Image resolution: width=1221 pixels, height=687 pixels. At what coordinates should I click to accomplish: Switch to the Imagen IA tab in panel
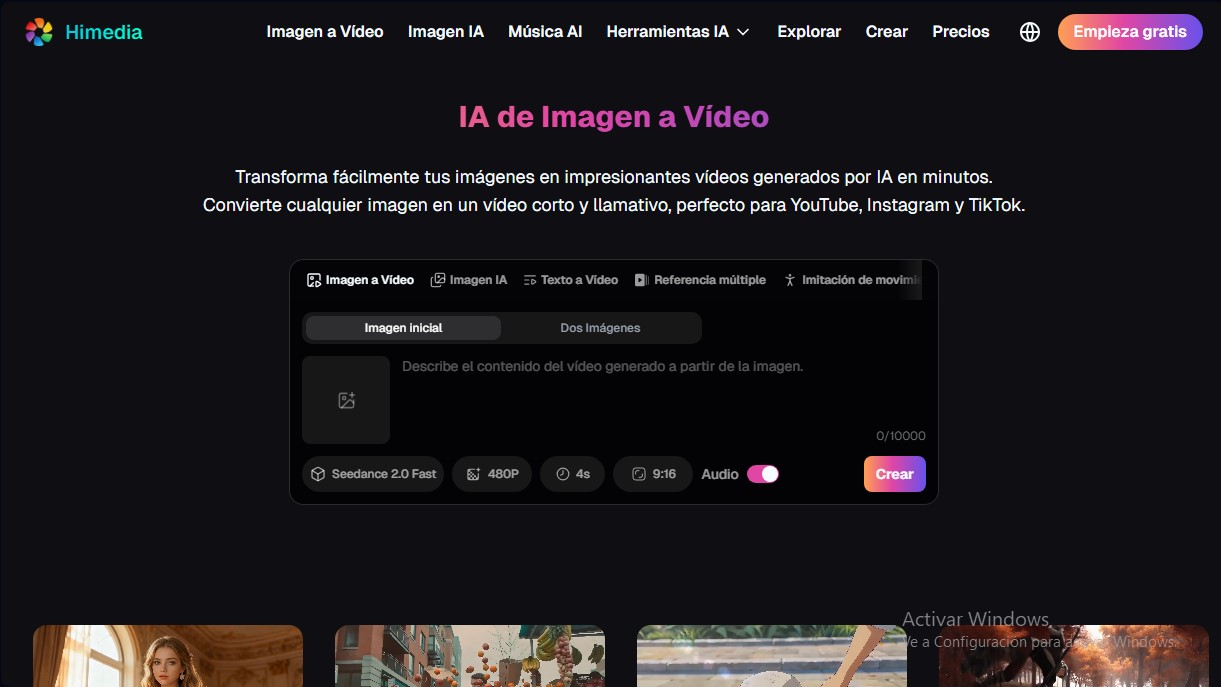pyautogui.click(x=469, y=280)
